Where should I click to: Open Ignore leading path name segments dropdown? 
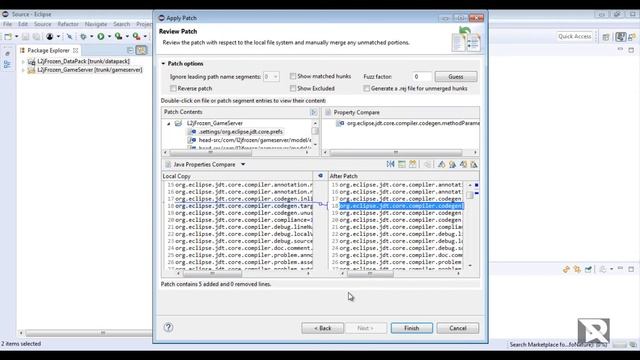(x=271, y=76)
